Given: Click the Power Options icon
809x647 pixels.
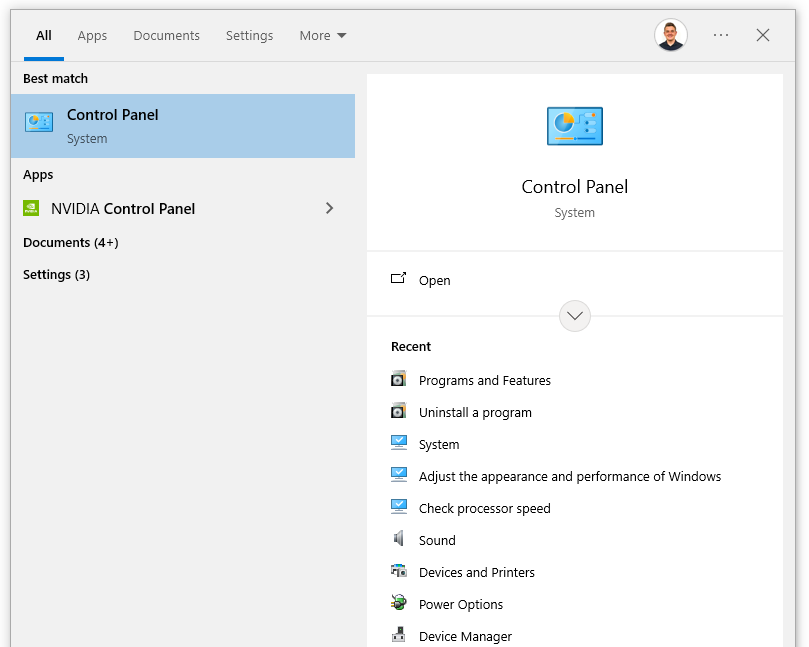Looking at the screenshot, I should [x=399, y=604].
